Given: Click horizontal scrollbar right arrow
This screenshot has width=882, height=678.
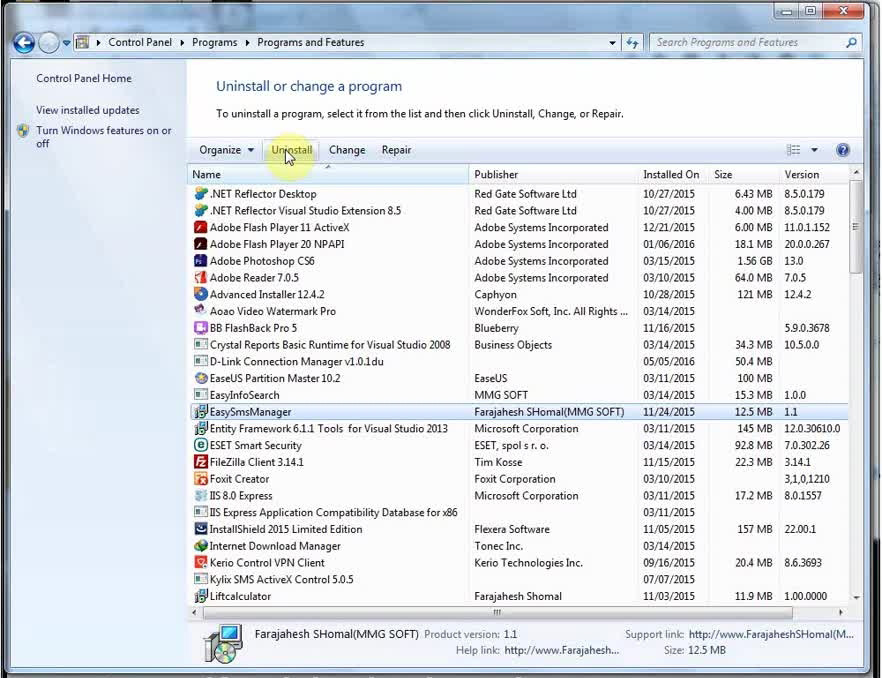Looking at the screenshot, I should [x=841, y=612].
